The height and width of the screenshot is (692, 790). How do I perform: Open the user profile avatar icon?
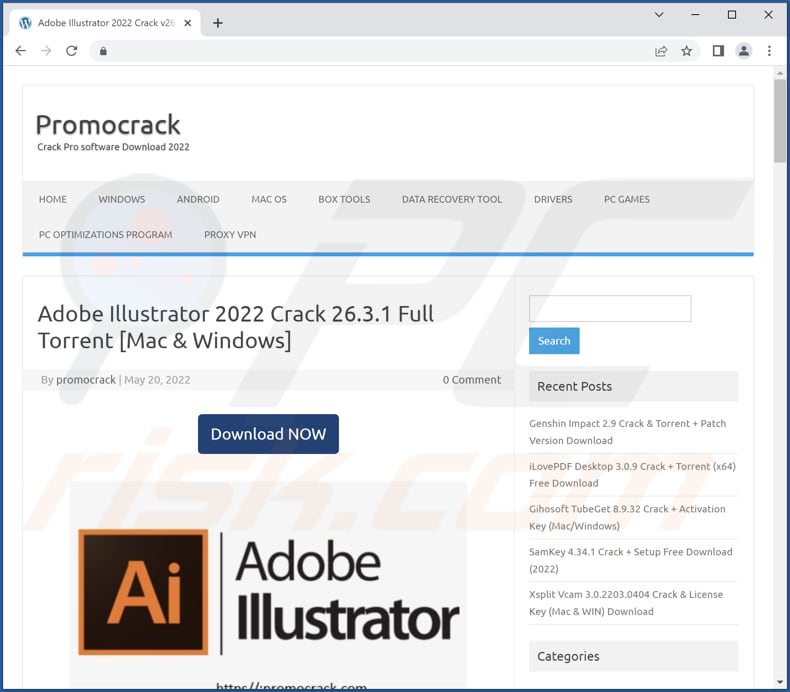[744, 51]
